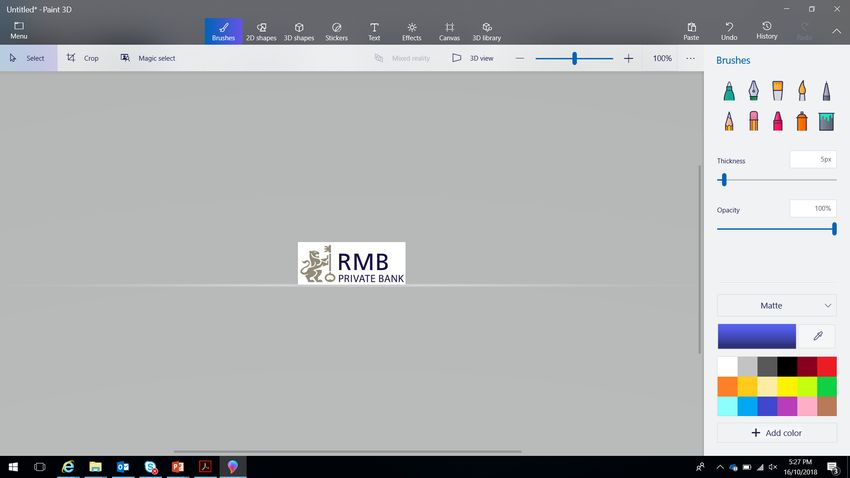Activate Magic select
The width and height of the screenshot is (850, 478).
click(148, 58)
